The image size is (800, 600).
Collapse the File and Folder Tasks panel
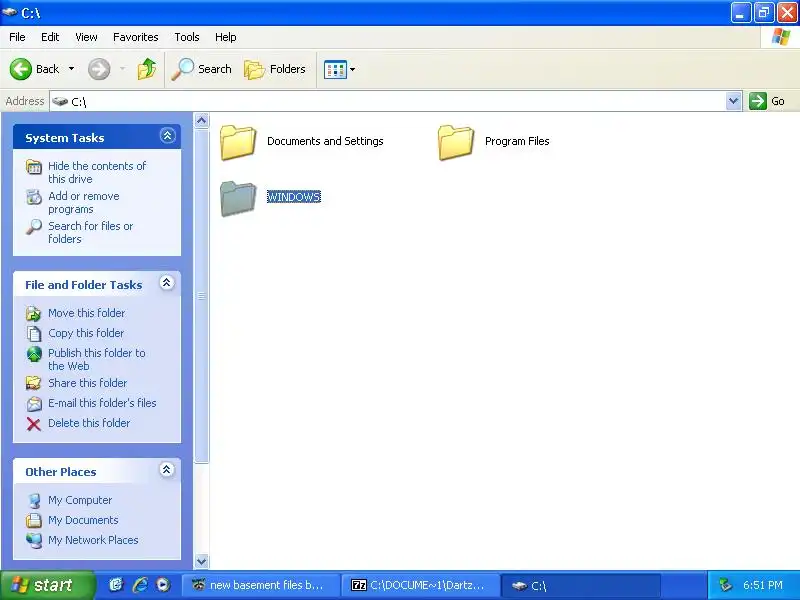point(166,283)
